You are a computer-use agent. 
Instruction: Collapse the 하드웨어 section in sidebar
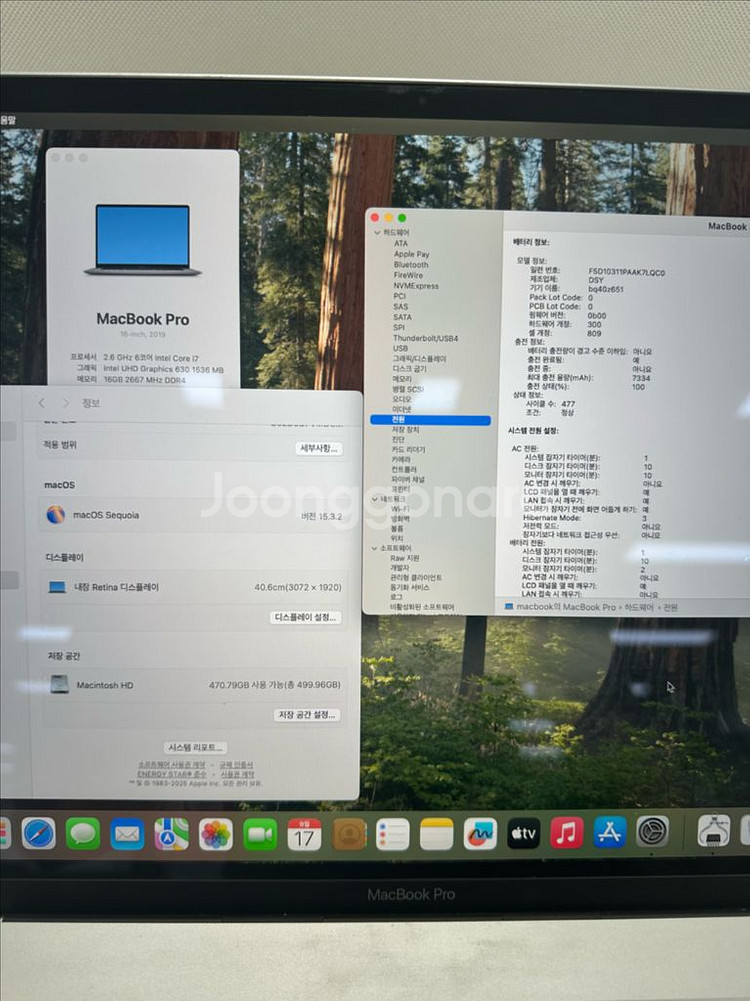tap(375, 232)
